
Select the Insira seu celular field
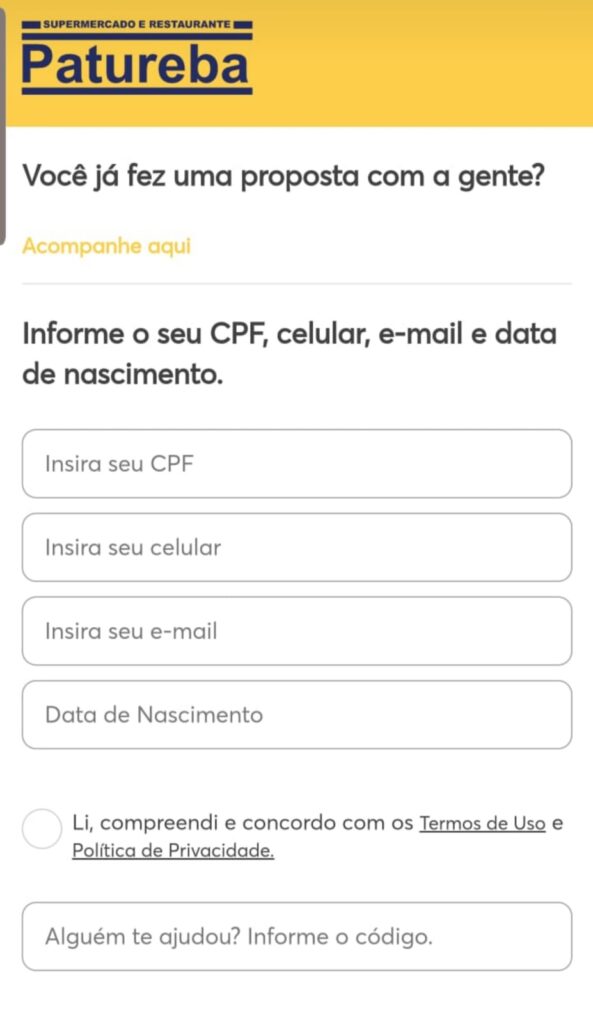pos(297,547)
